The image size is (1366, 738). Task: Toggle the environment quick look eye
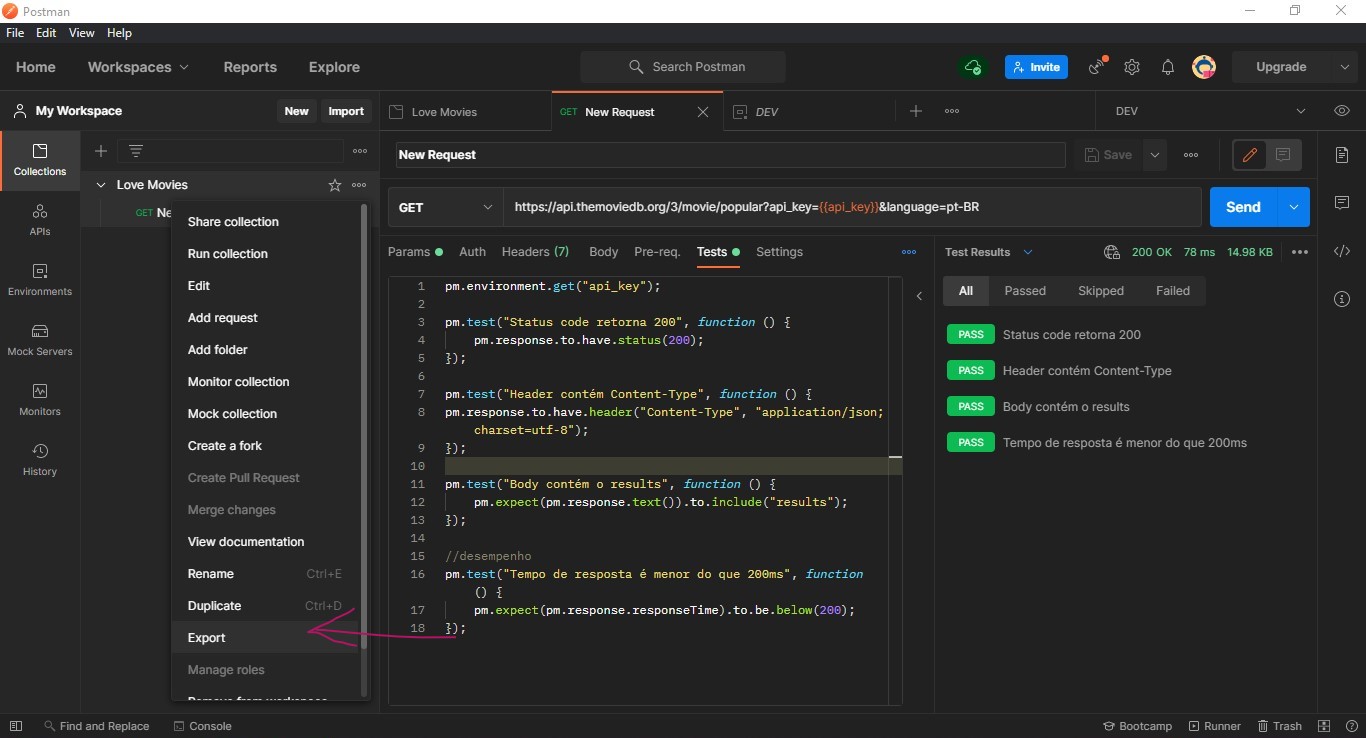pyautogui.click(x=1342, y=111)
